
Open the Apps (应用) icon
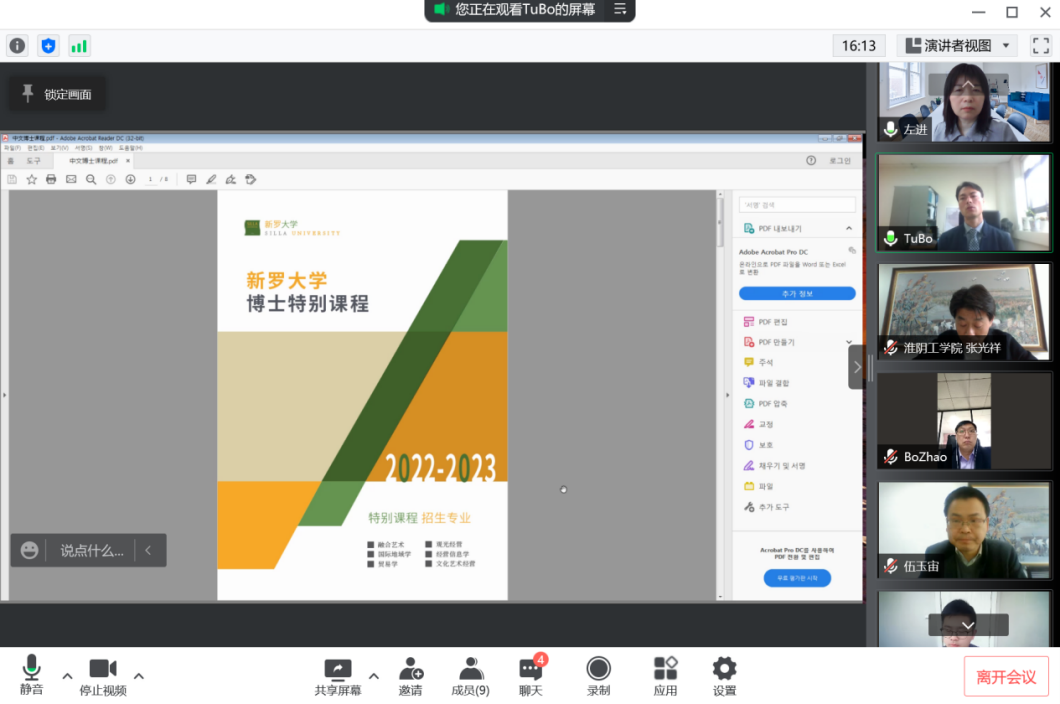click(665, 677)
